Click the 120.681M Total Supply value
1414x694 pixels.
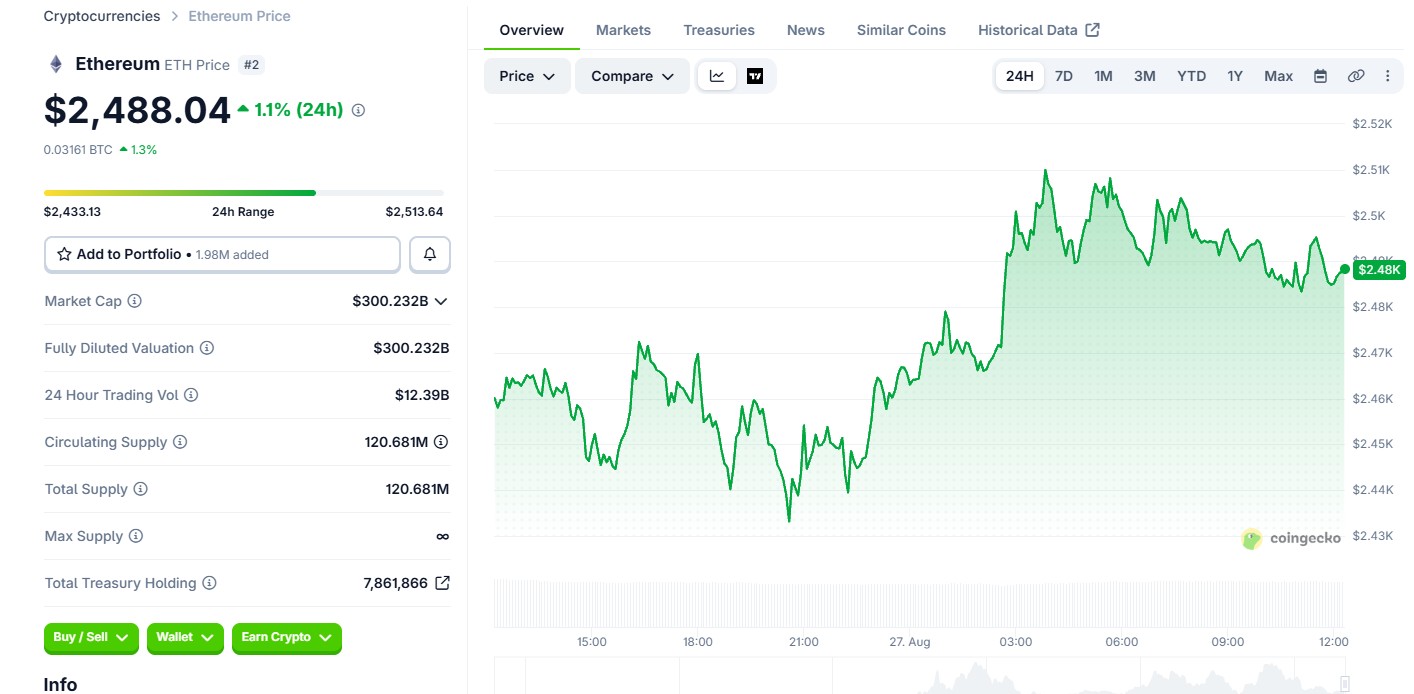tap(417, 489)
